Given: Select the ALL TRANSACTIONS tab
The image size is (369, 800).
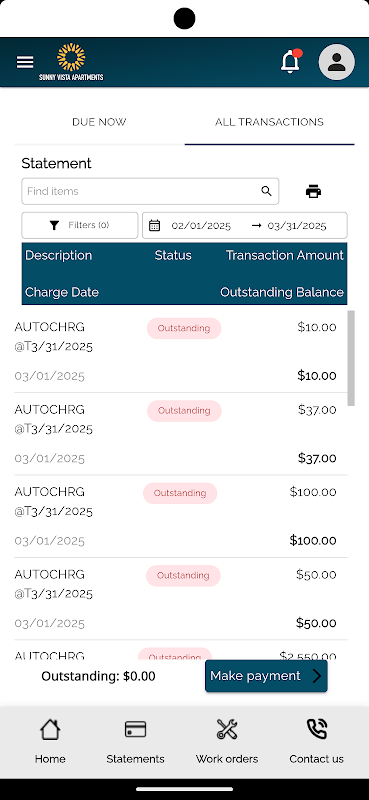Looking at the screenshot, I should [x=269, y=122].
